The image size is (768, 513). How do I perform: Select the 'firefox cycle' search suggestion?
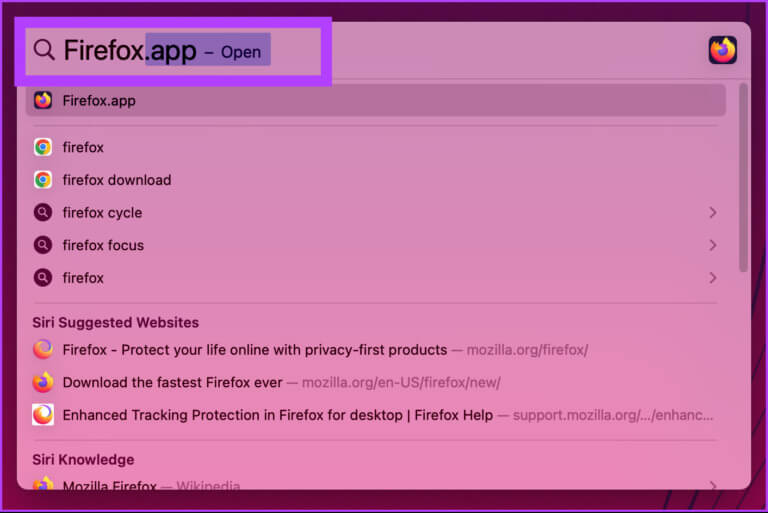pos(376,212)
